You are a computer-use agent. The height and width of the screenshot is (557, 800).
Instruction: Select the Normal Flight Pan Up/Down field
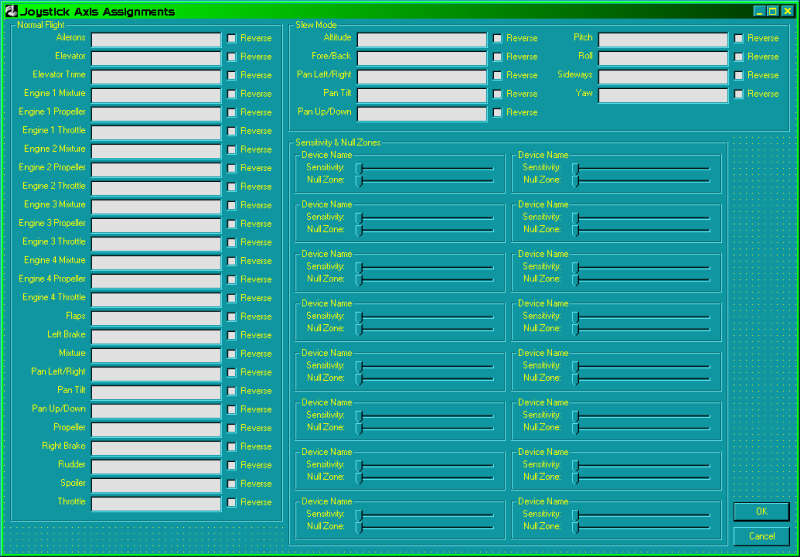coord(156,411)
